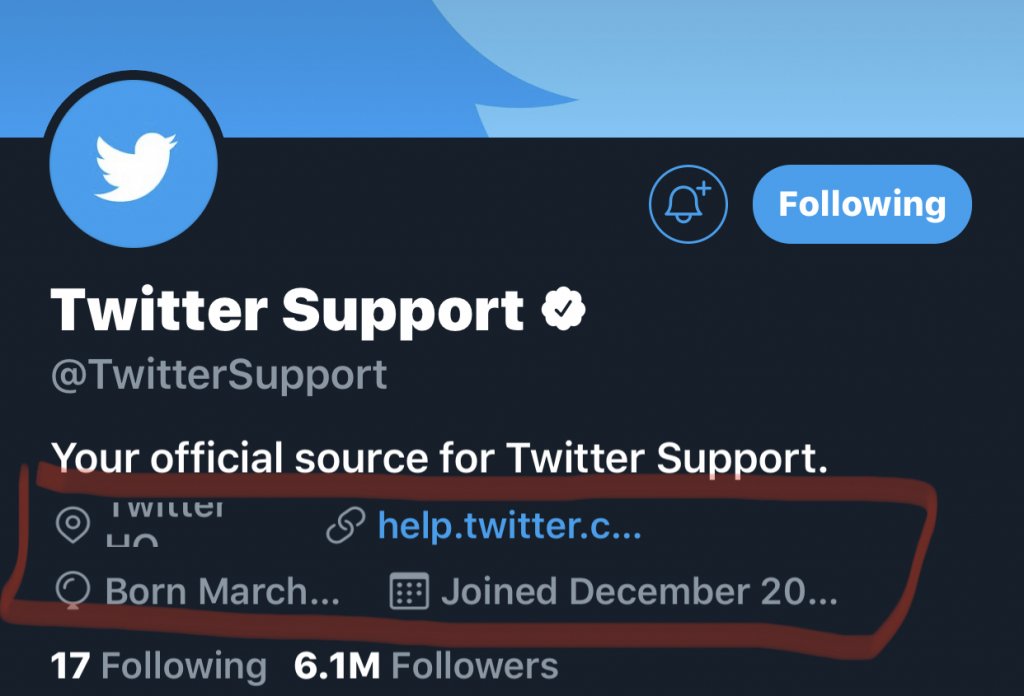Viewport: 1024px width, 696px height.
Task: Turn on notifications with the bell icon
Action: 688,205
